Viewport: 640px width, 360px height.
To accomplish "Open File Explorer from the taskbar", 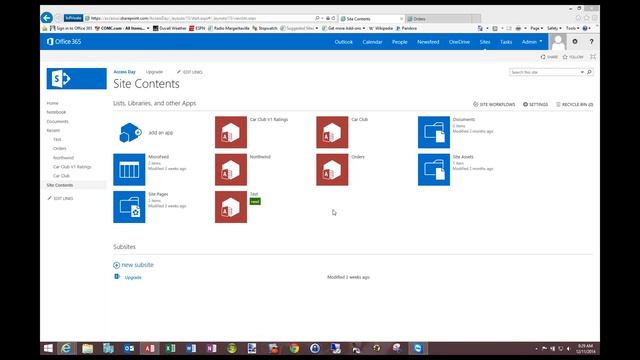I will [x=87, y=348].
